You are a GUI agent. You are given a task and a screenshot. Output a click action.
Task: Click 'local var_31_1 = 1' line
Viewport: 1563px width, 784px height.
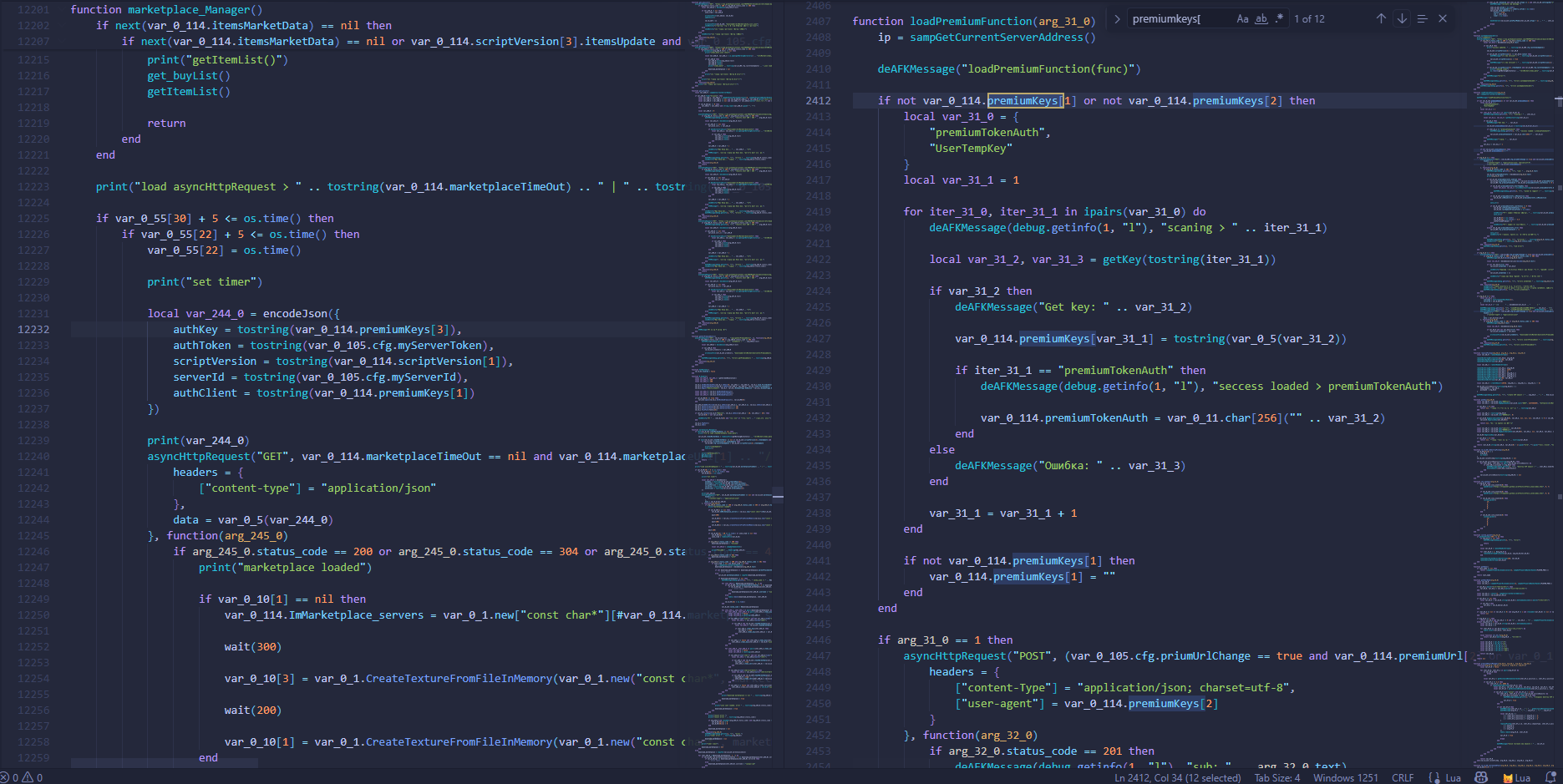[961, 180]
